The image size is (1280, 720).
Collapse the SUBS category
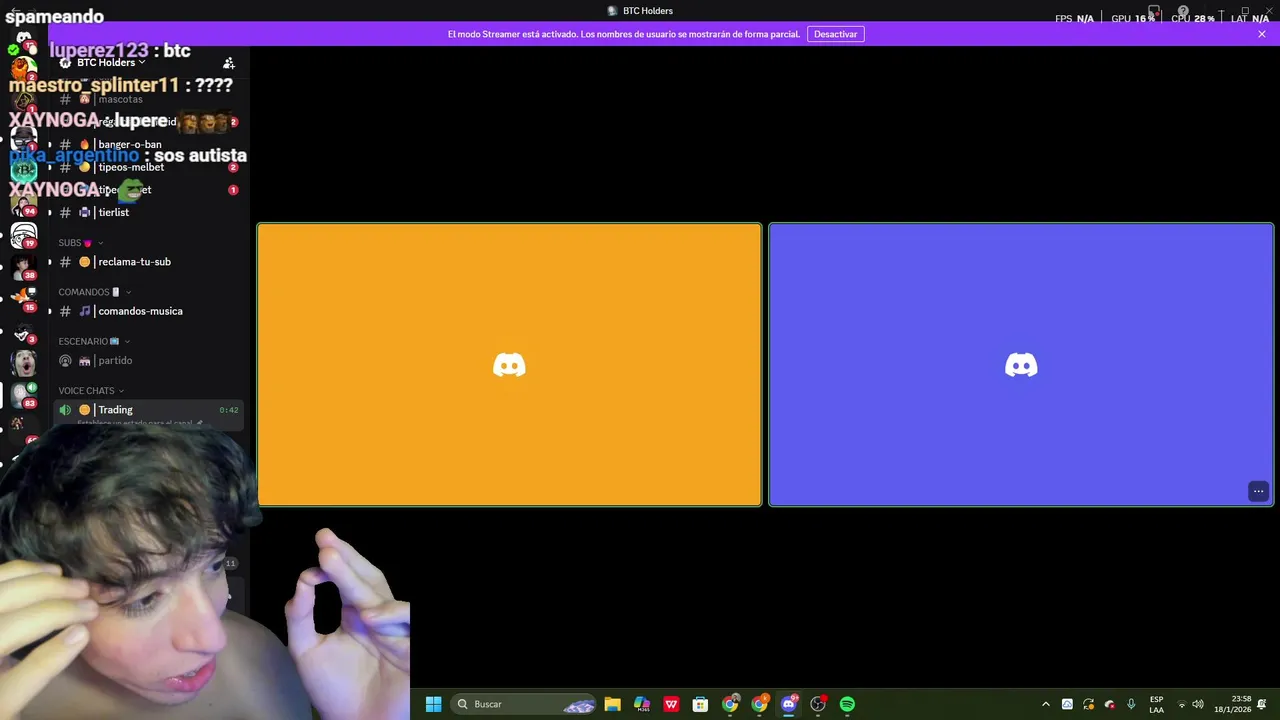coord(80,243)
